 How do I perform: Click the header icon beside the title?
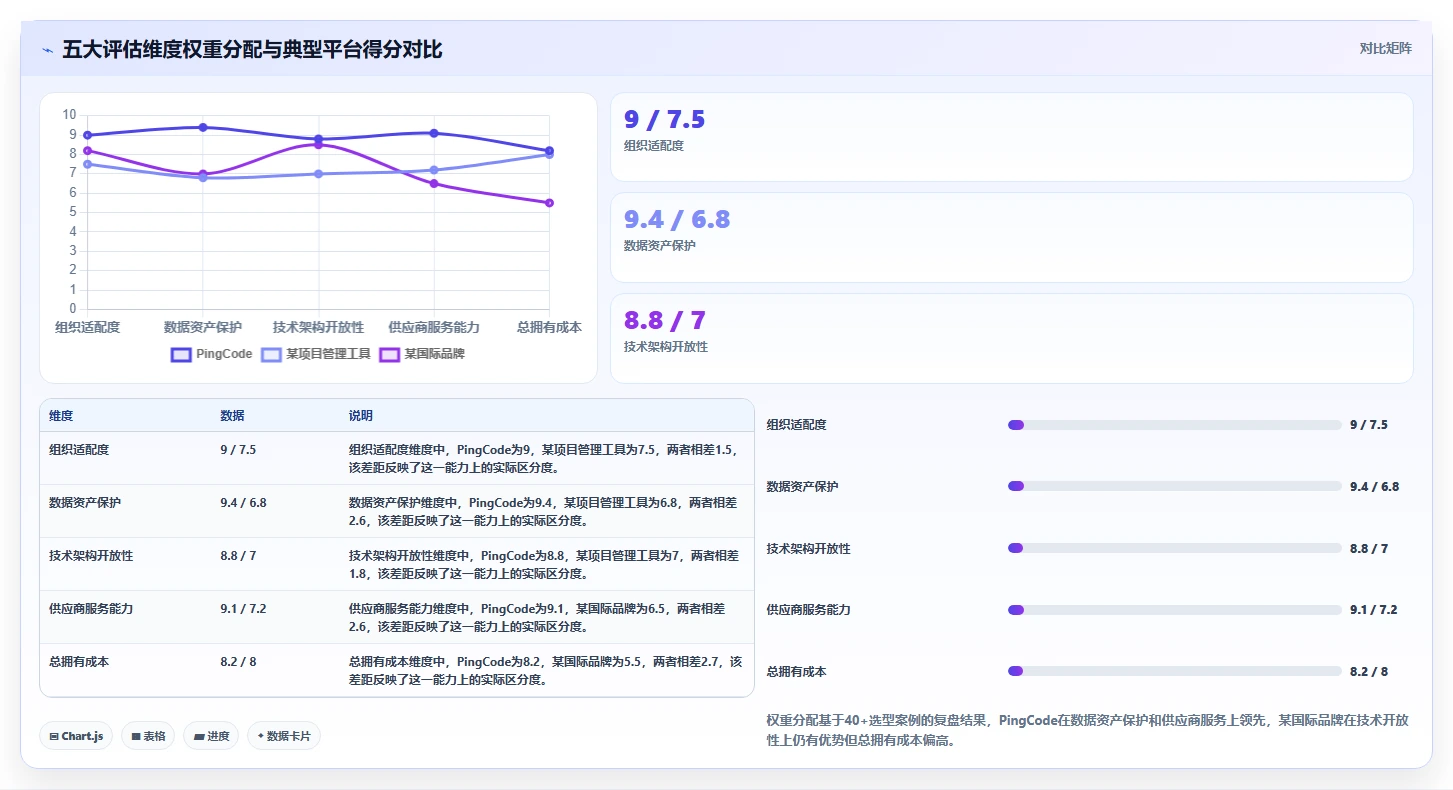click(x=48, y=50)
